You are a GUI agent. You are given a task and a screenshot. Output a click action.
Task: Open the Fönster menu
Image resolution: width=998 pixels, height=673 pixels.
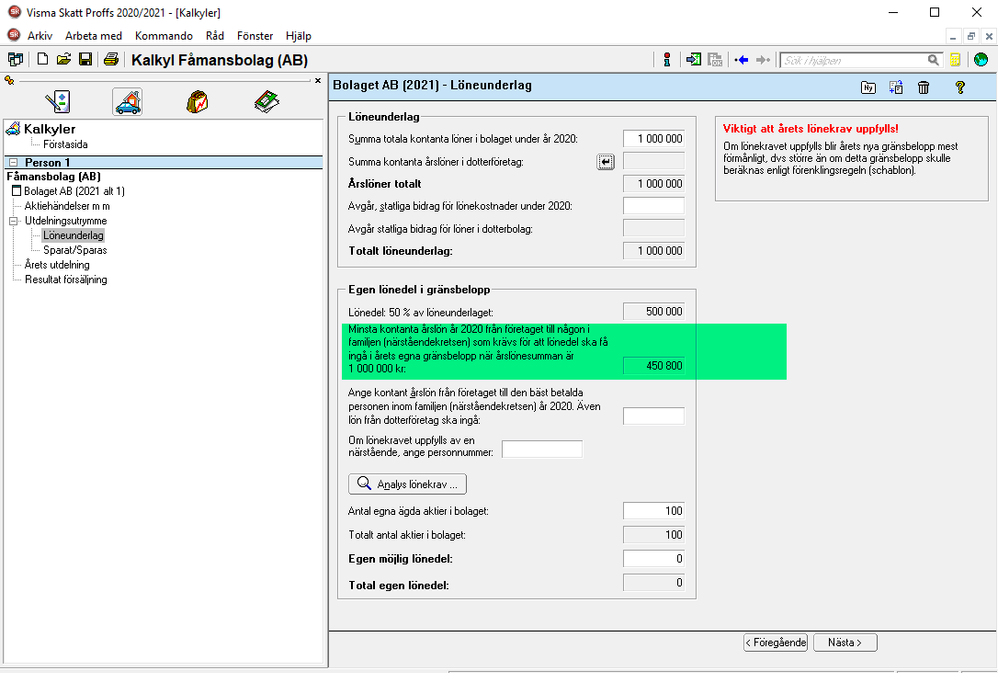255,35
